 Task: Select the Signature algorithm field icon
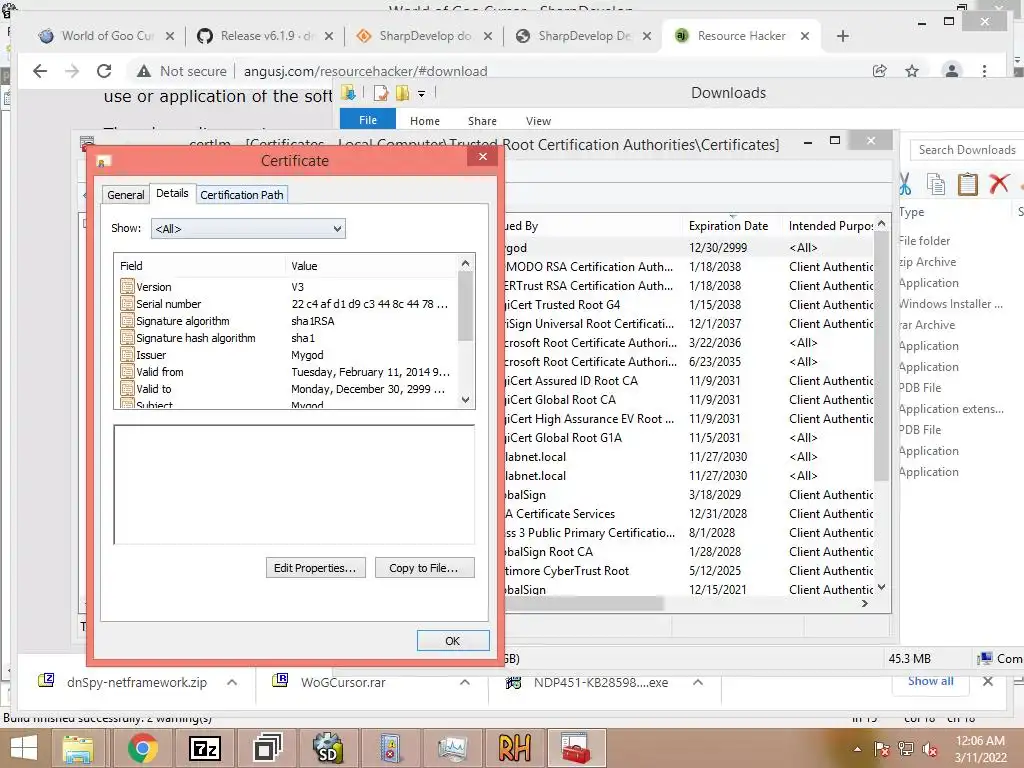pos(127,321)
